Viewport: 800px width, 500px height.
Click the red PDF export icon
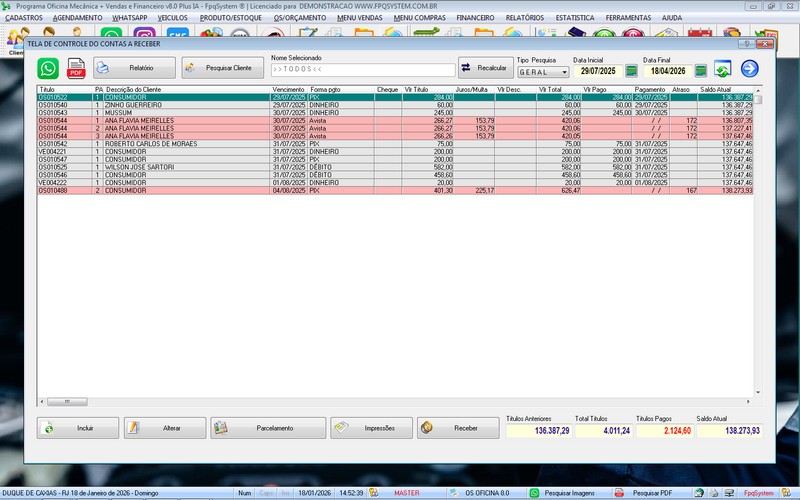(x=76, y=68)
